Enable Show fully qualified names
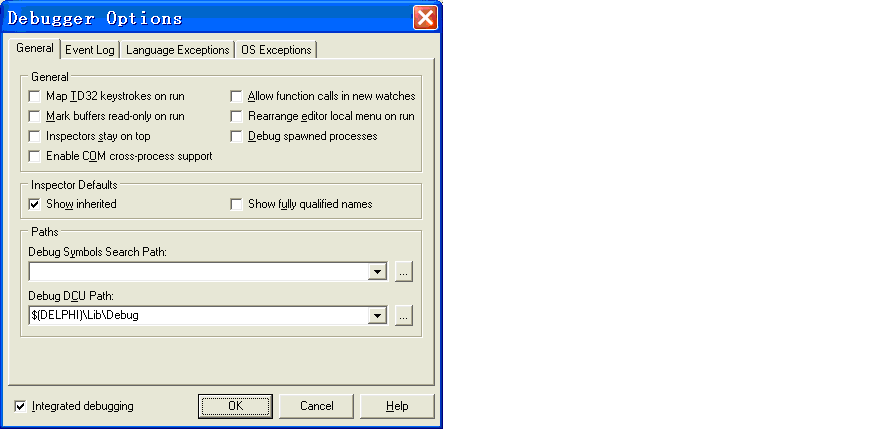This screenshot has width=887, height=429. [x=236, y=204]
